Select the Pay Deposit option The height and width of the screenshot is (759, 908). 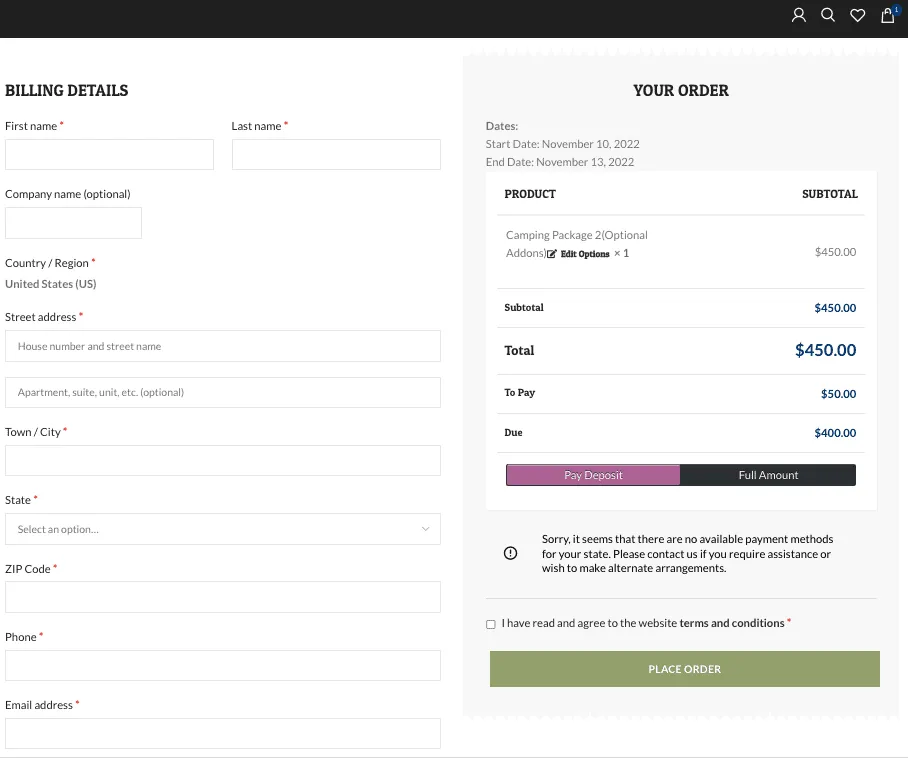coord(592,474)
